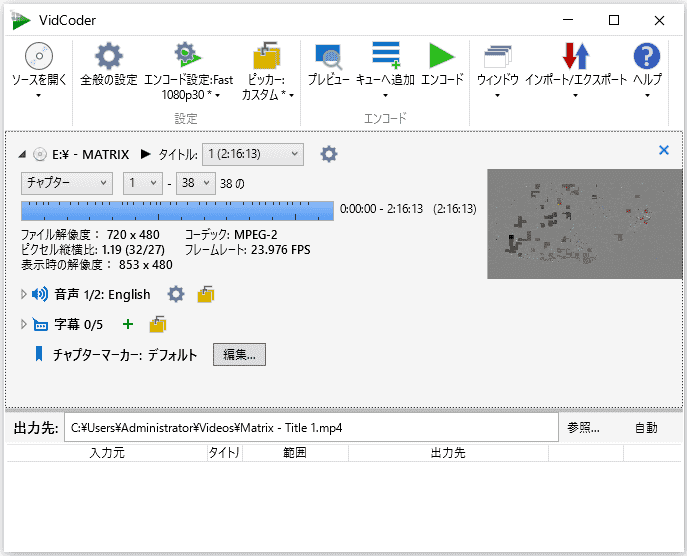The width and height of the screenshot is (687, 556).
Task: Click the 編集... chapter marker button
Action: pyautogui.click(x=239, y=355)
